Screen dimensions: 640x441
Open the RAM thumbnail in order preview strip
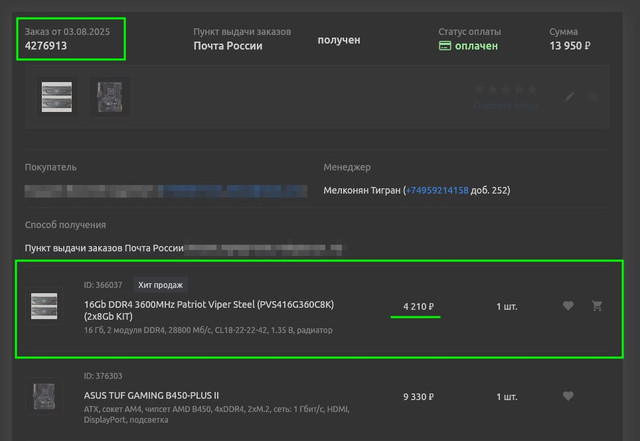[57, 97]
